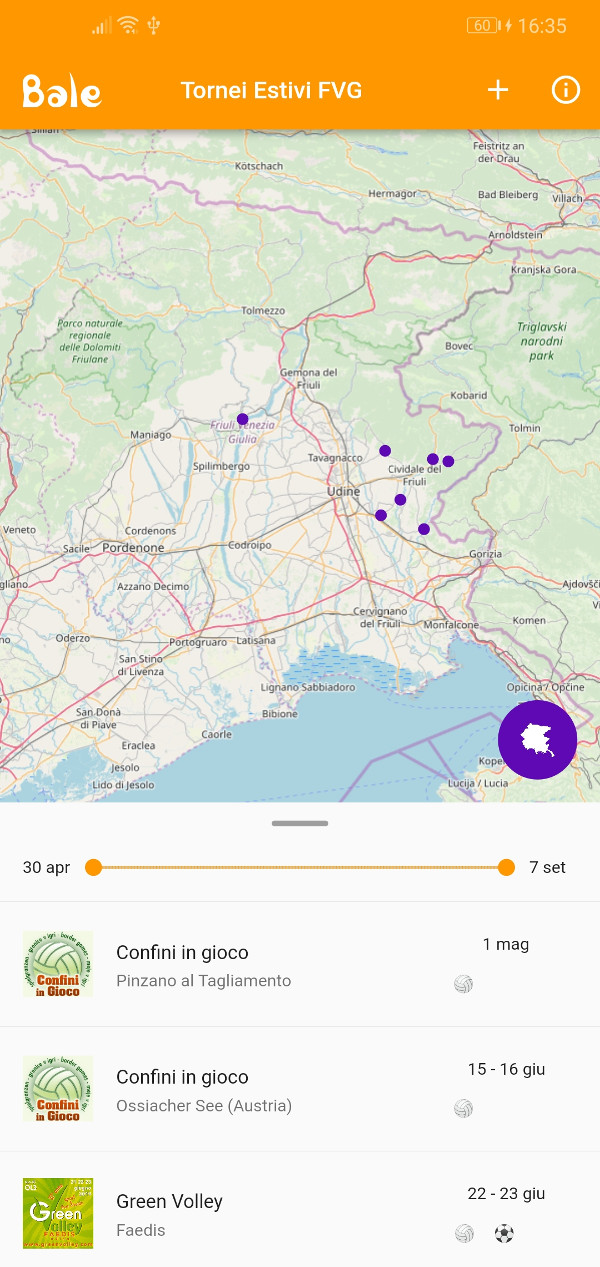Tap the USB icon in status bar
600x1267 pixels.
(153, 26)
